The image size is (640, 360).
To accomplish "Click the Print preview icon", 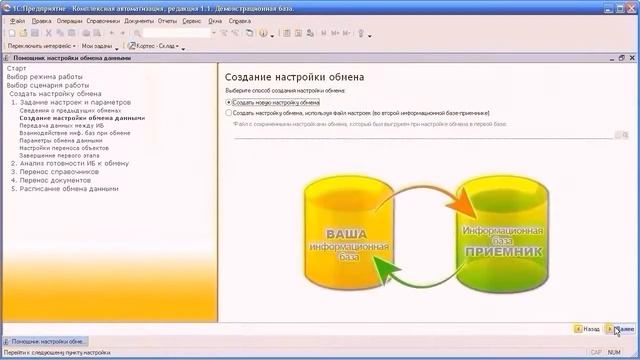I will (97, 33).
